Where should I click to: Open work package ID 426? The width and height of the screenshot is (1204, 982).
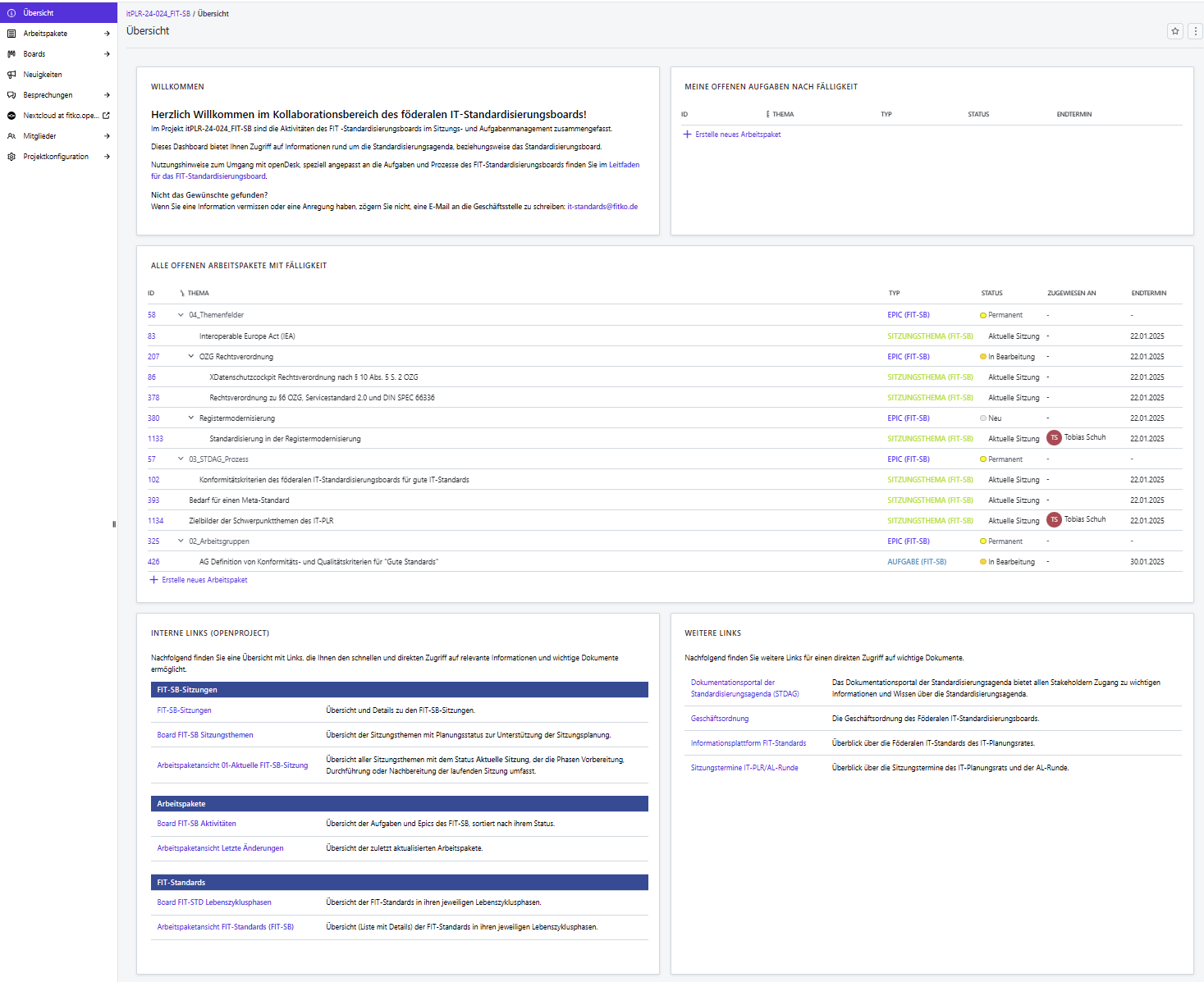153,562
